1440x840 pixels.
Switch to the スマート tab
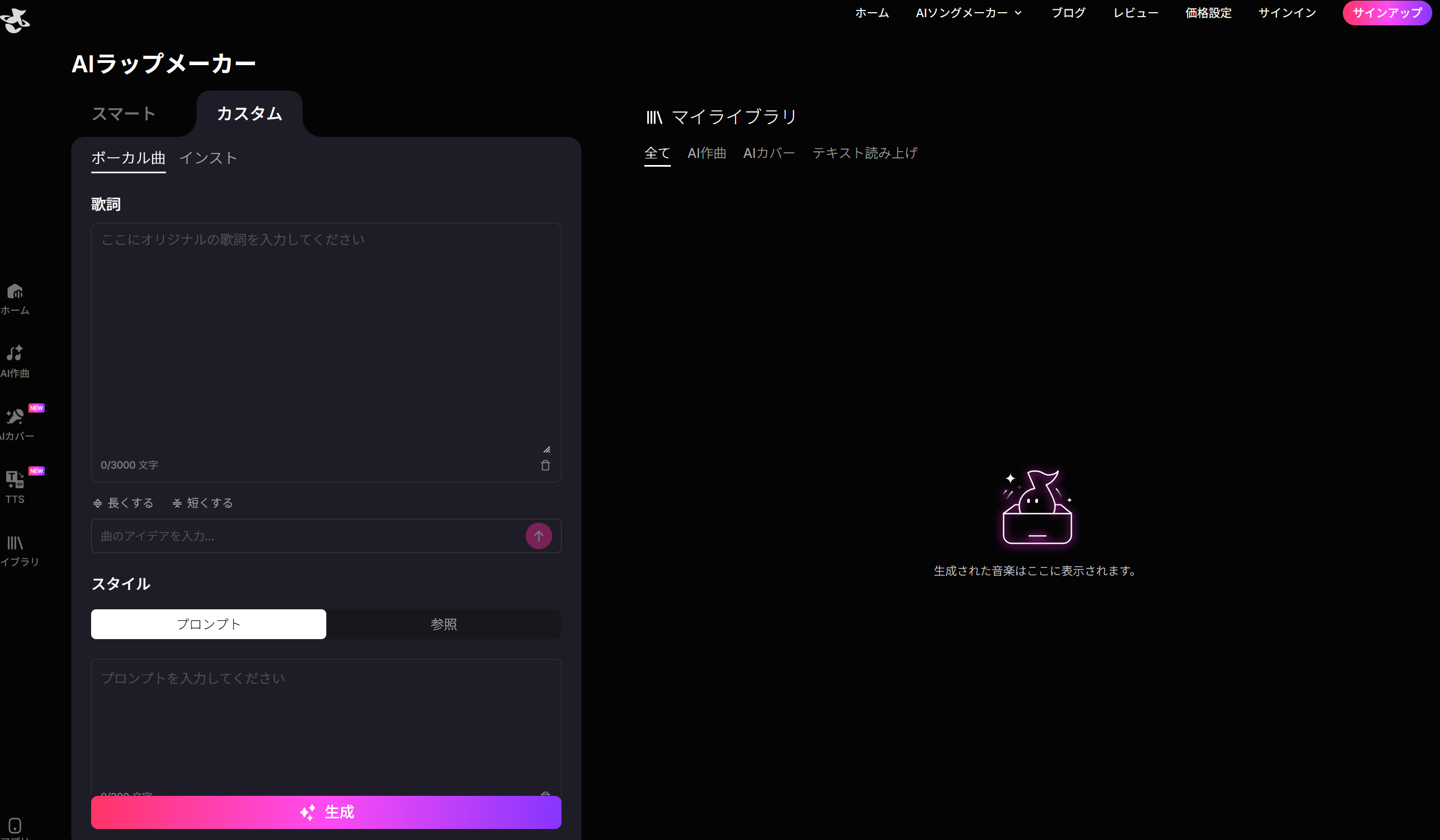click(x=123, y=113)
